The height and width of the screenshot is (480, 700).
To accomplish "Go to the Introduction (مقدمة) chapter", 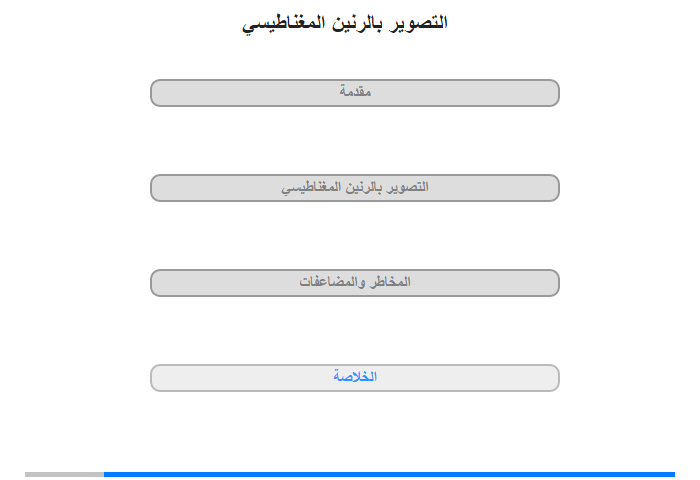I will (354, 93).
